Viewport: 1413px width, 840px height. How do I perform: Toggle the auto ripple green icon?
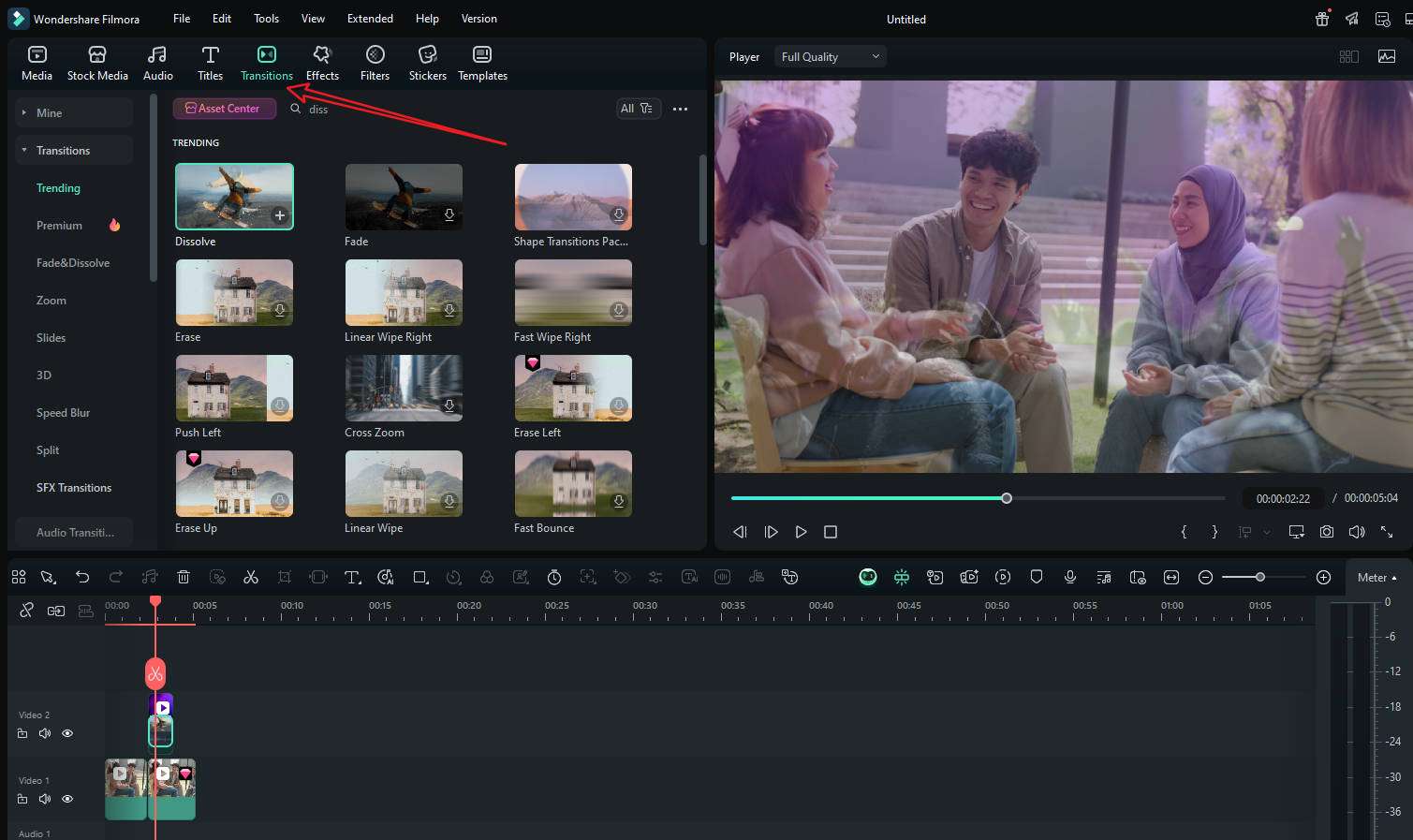(x=902, y=577)
